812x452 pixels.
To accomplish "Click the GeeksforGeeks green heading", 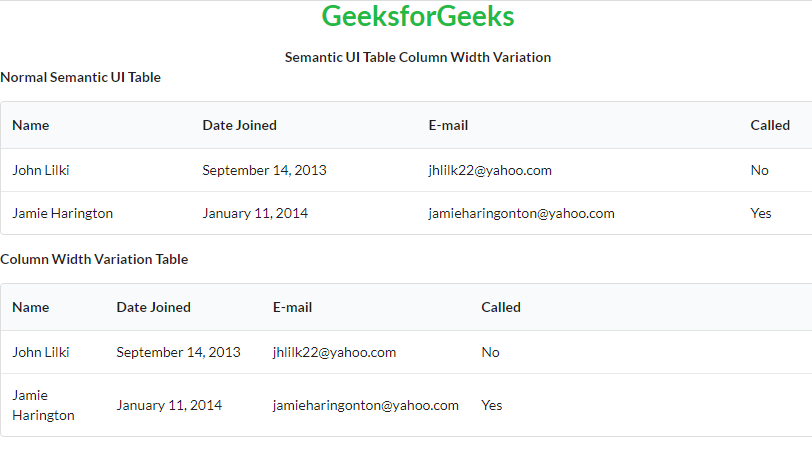I will [418, 17].
